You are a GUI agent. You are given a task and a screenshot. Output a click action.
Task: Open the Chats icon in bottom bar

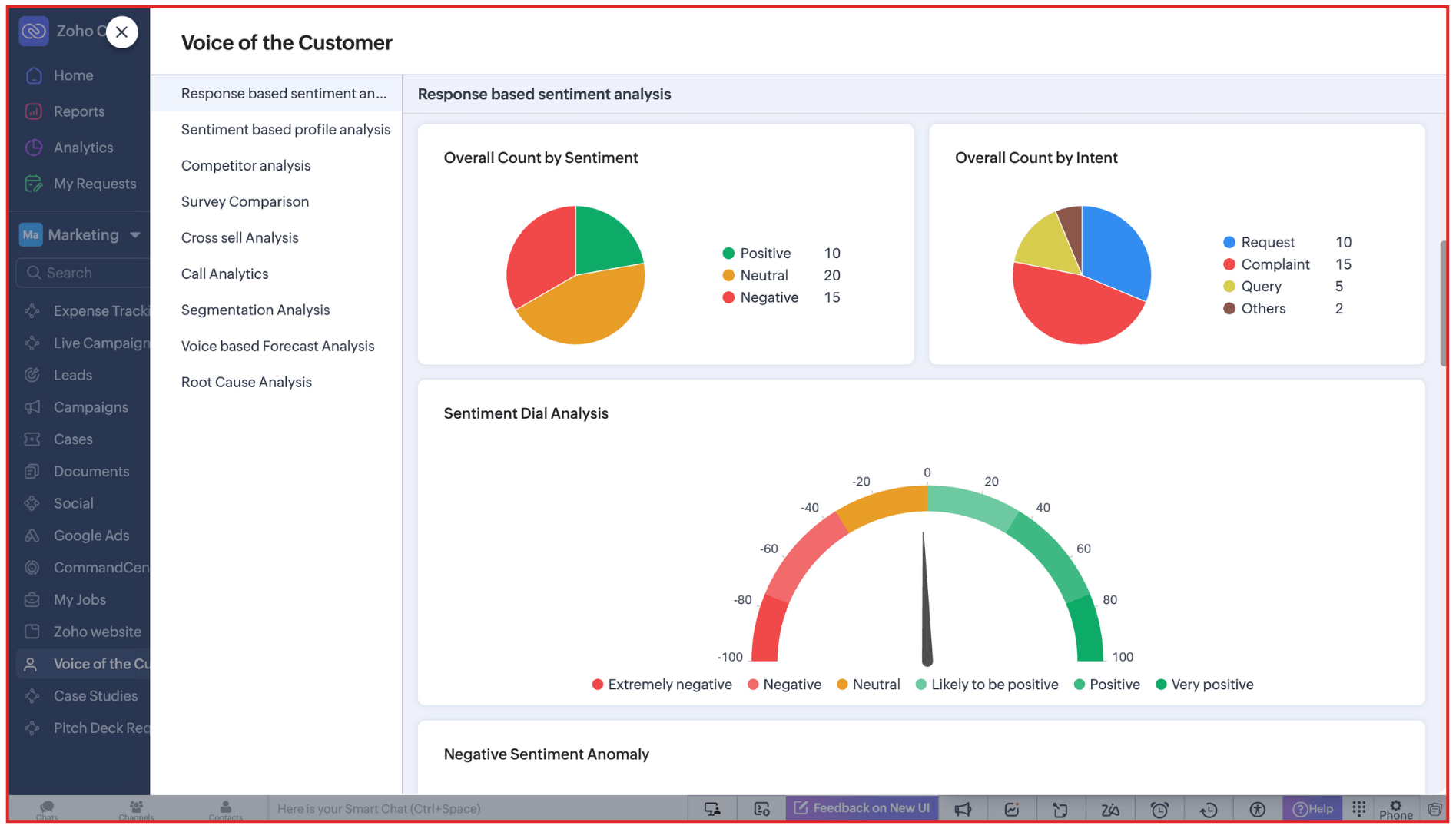click(x=47, y=809)
